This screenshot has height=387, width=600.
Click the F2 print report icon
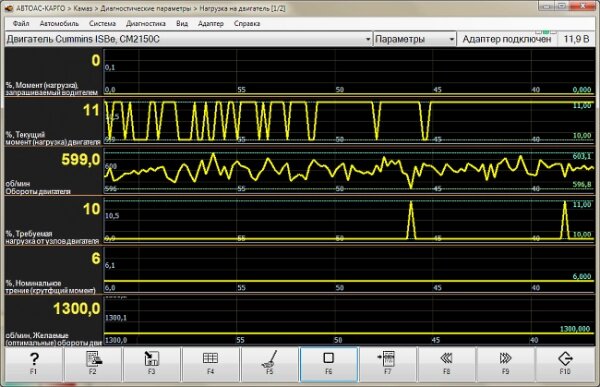[x=93, y=364]
